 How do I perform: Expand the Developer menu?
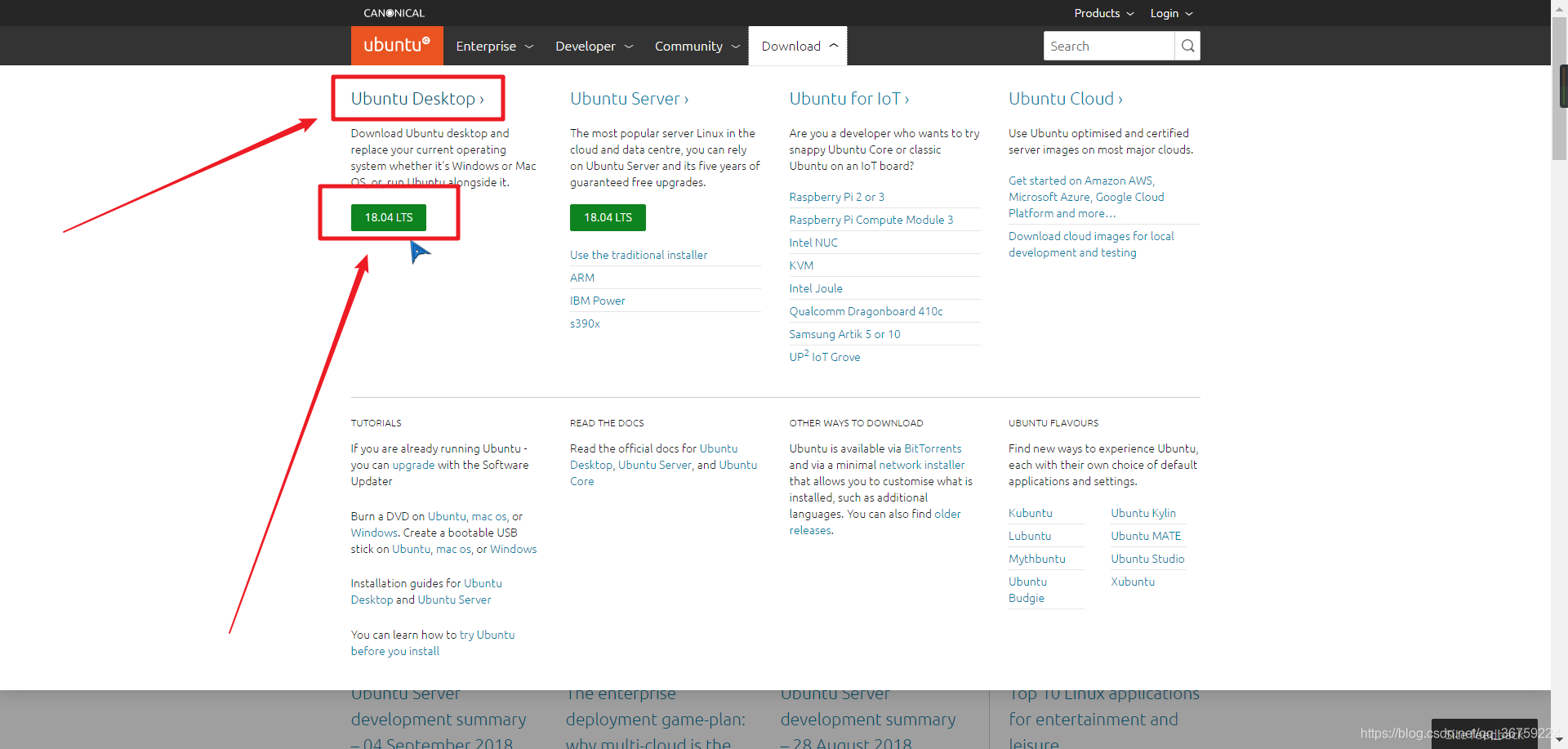(x=595, y=46)
